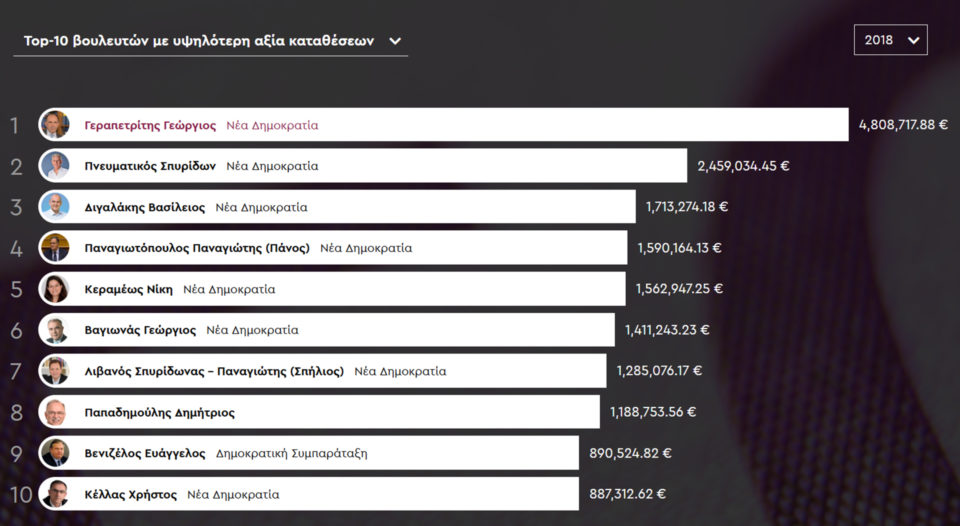Viewport: 960px width, 526px height.
Task: Open the 2018 year dropdown
Action: [x=890, y=40]
